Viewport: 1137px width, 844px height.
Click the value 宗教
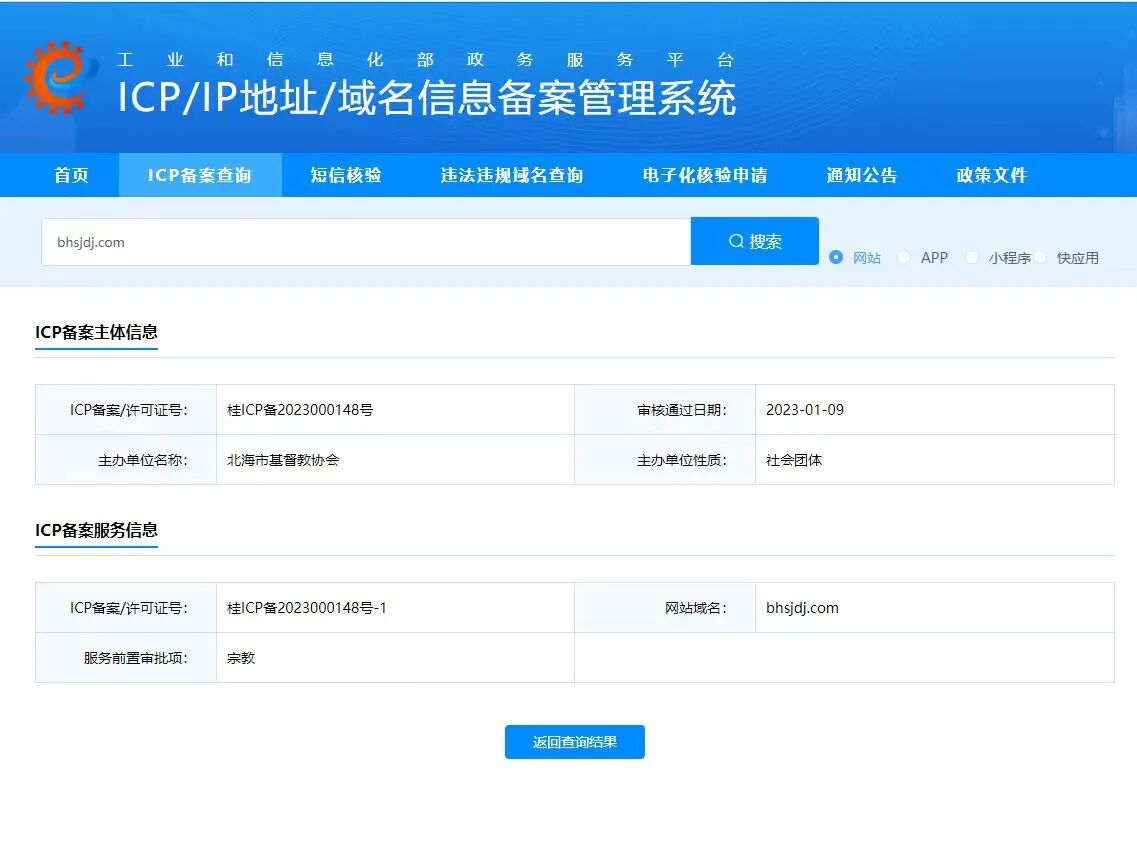pos(241,658)
